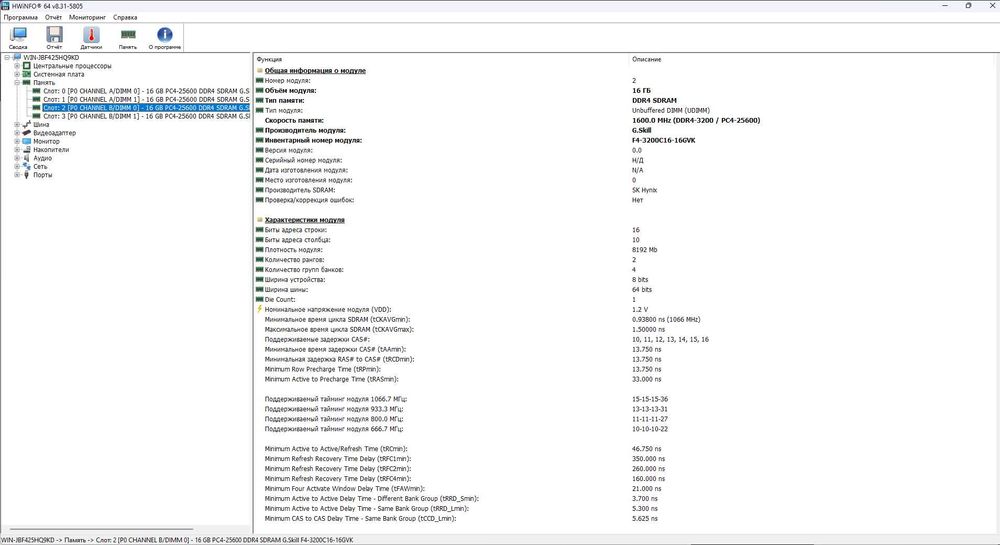Click the tRFC1min 350.000 ns value
This screenshot has width=1000, height=545.
[648, 459]
